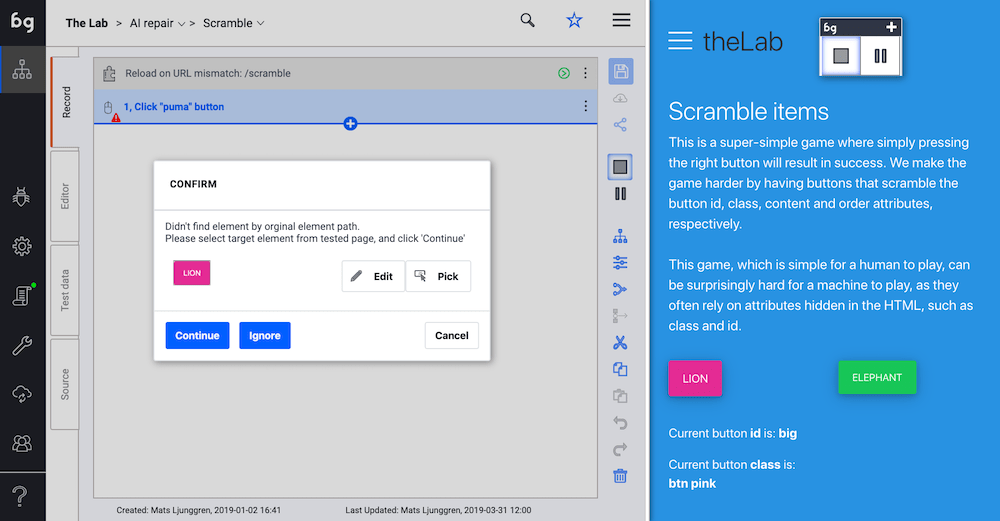Click the cloud download icon
Image resolution: width=1000 pixels, height=521 pixels.
620,98
